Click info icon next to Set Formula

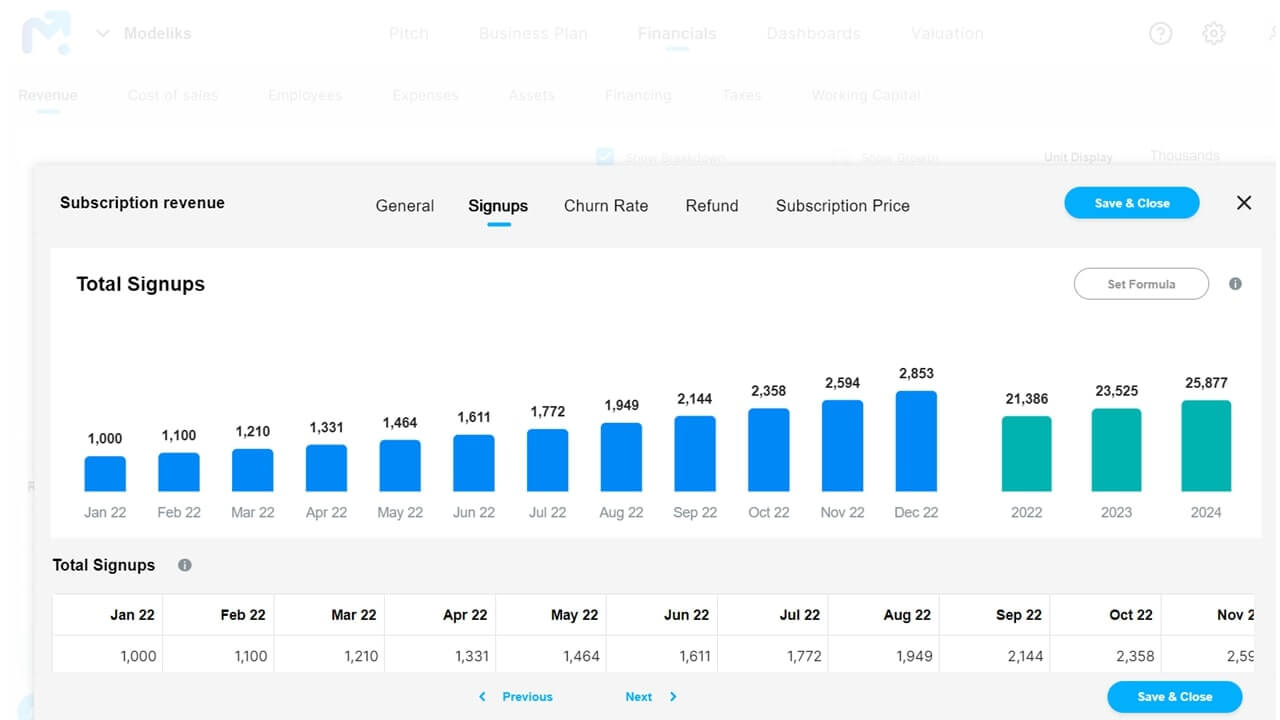pos(1235,284)
